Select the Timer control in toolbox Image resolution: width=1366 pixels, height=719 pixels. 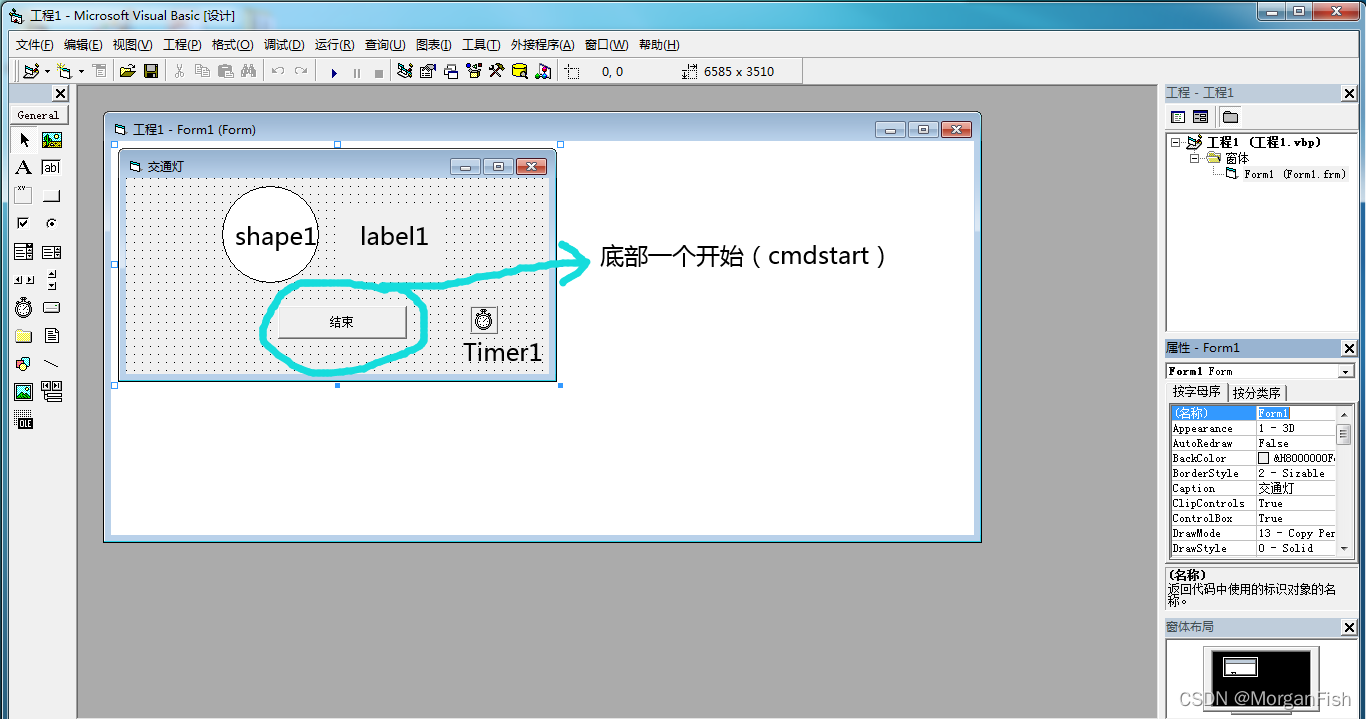pyautogui.click(x=24, y=307)
